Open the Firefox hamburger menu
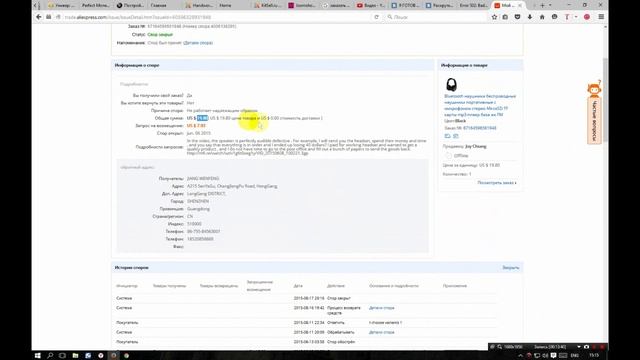Screen dimensions: 640x360 click(601, 17)
